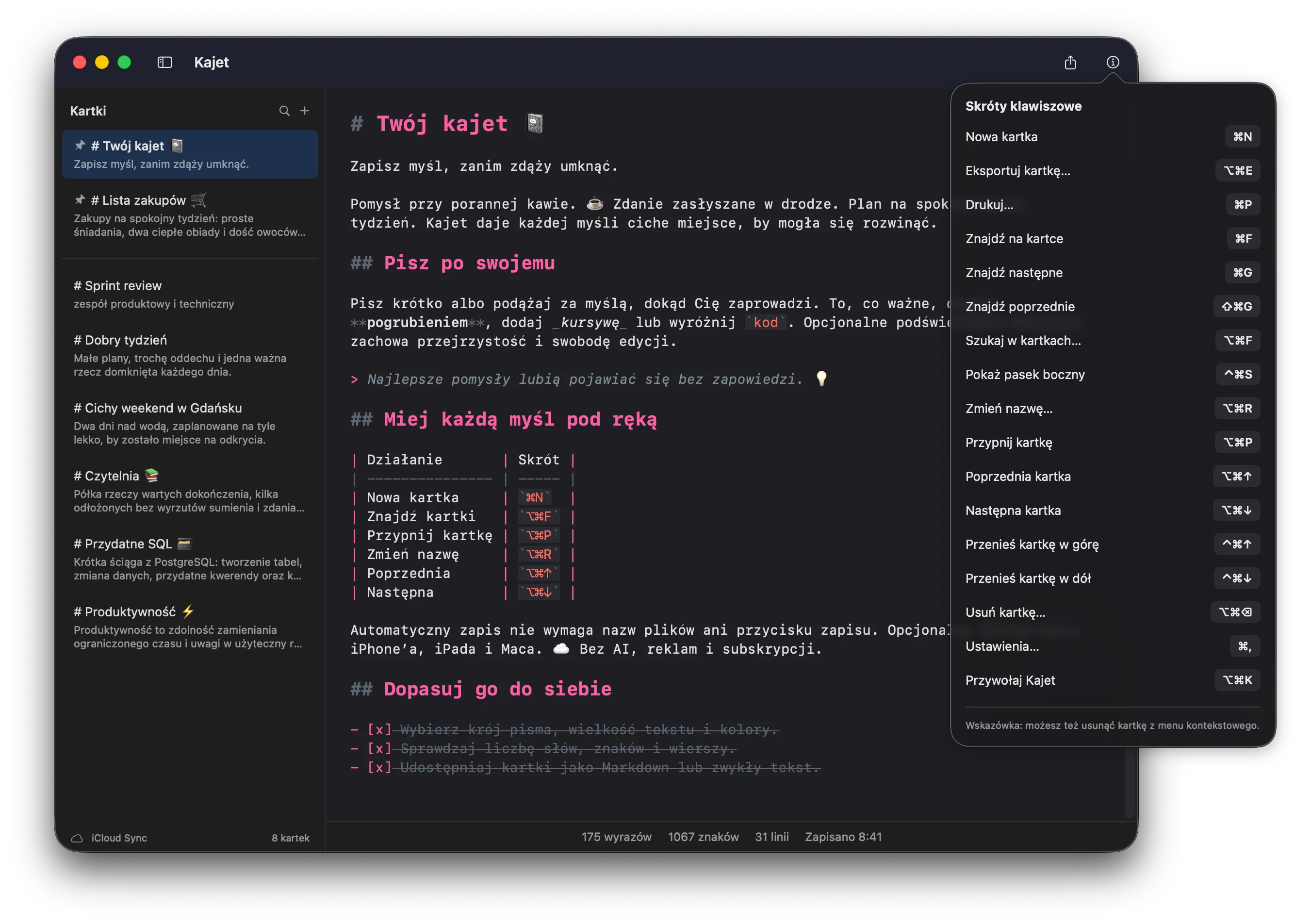Screen dimensions: 1311x924
Task: Click the books emoji on Czytelnia card
Action: [x=151, y=475]
